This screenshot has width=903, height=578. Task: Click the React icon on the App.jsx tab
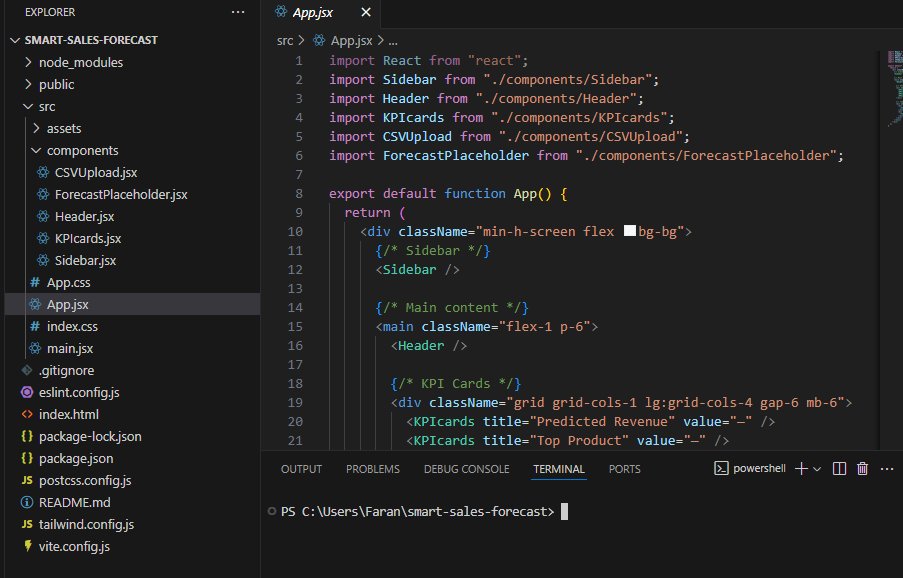[281, 12]
